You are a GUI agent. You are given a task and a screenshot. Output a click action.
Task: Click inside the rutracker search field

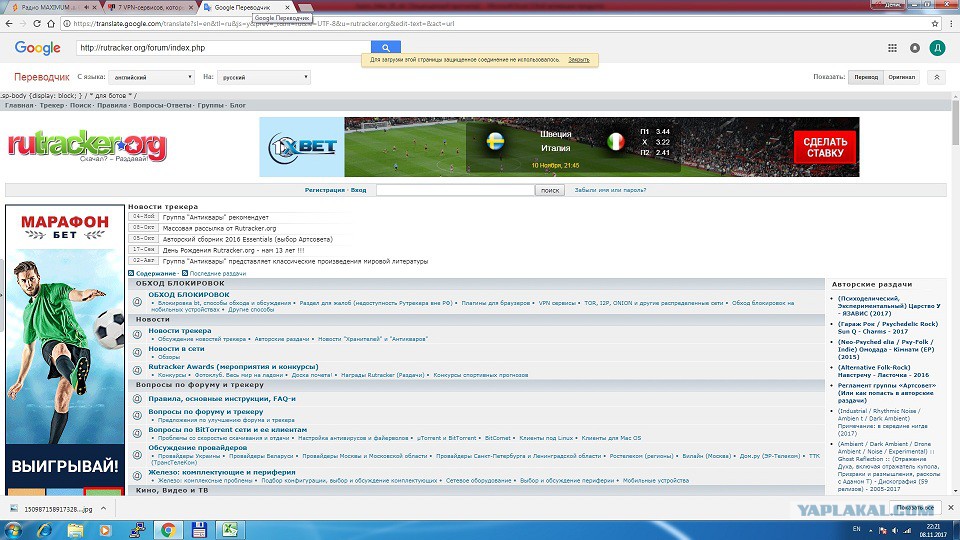[x=456, y=190]
